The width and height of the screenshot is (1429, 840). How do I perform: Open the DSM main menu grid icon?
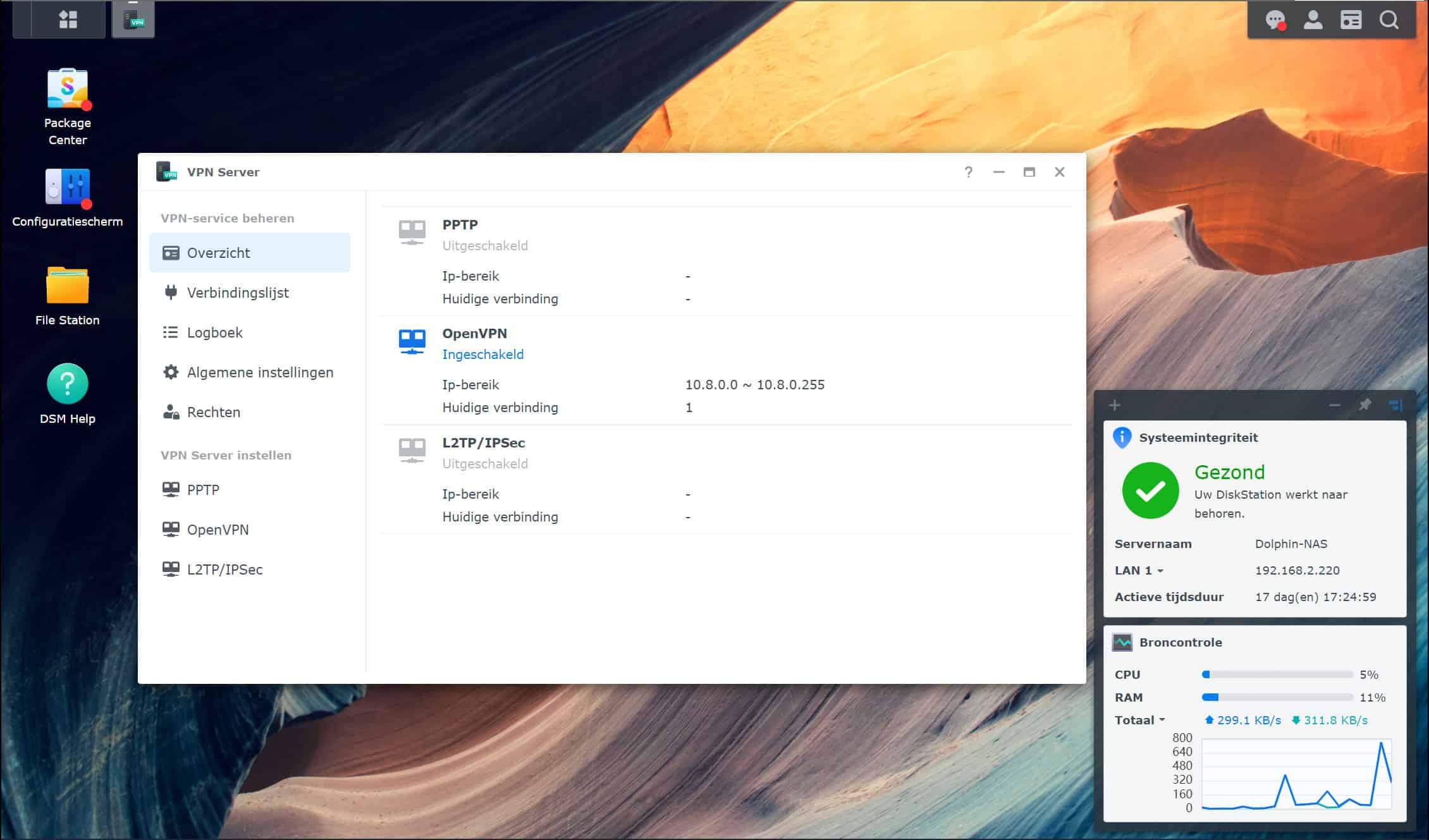68,20
